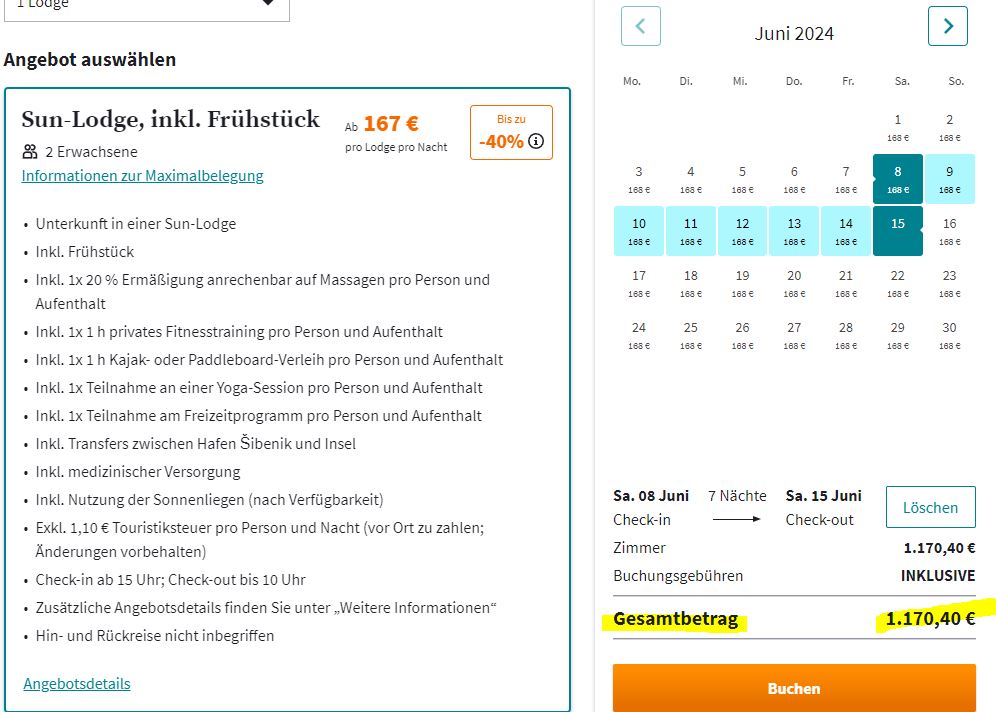The width and height of the screenshot is (996, 712).
Task: Clear selected dates with Löschen
Action: click(x=931, y=507)
